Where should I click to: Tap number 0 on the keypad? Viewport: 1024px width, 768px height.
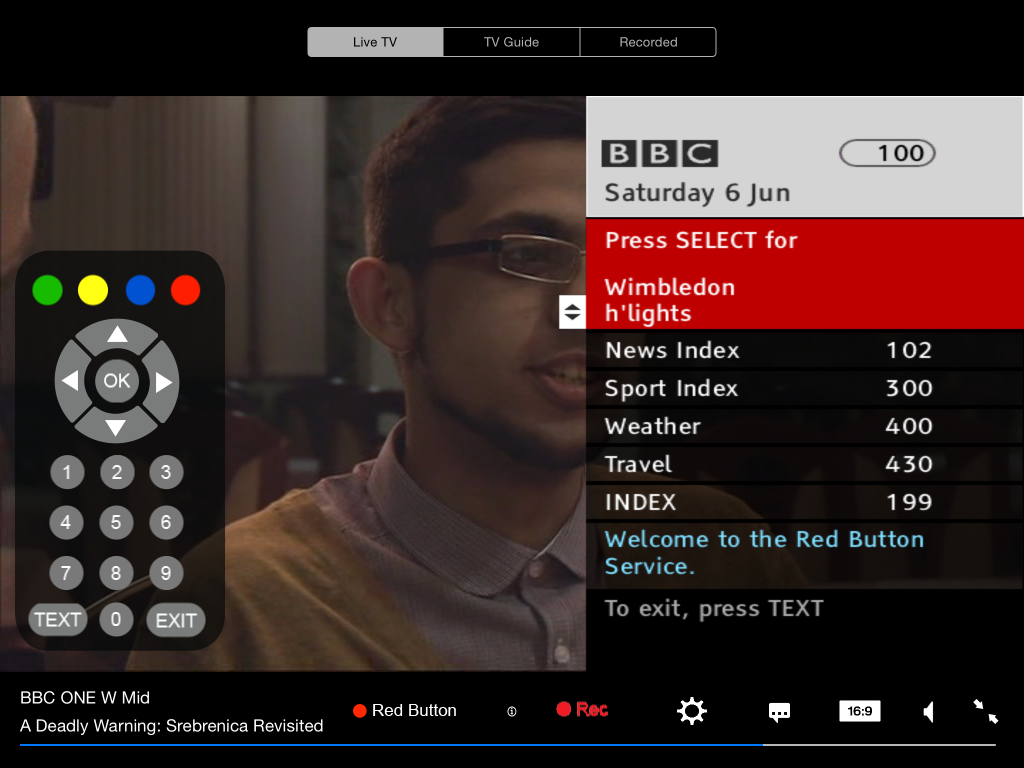click(116, 619)
